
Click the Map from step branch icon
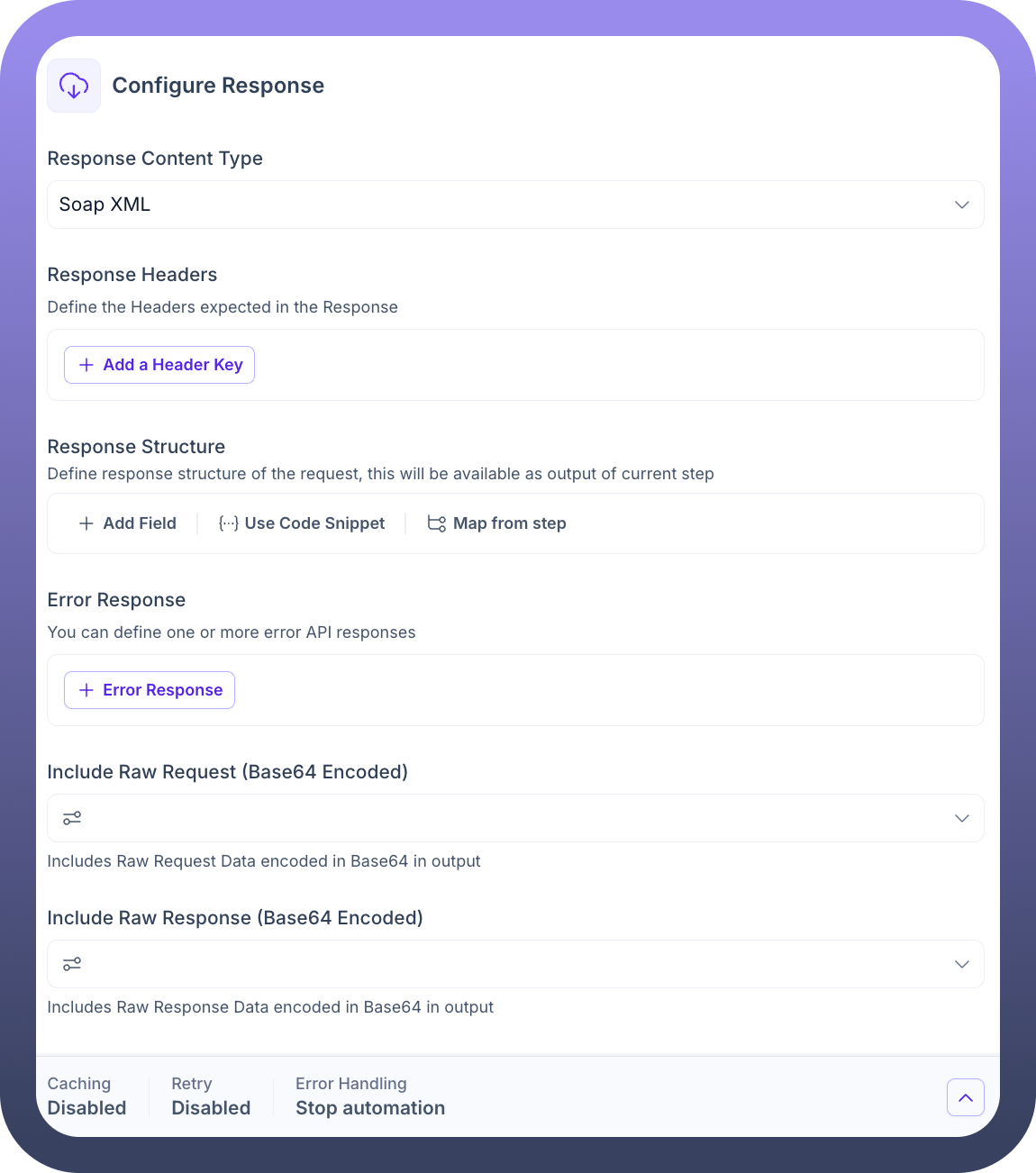pos(437,523)
